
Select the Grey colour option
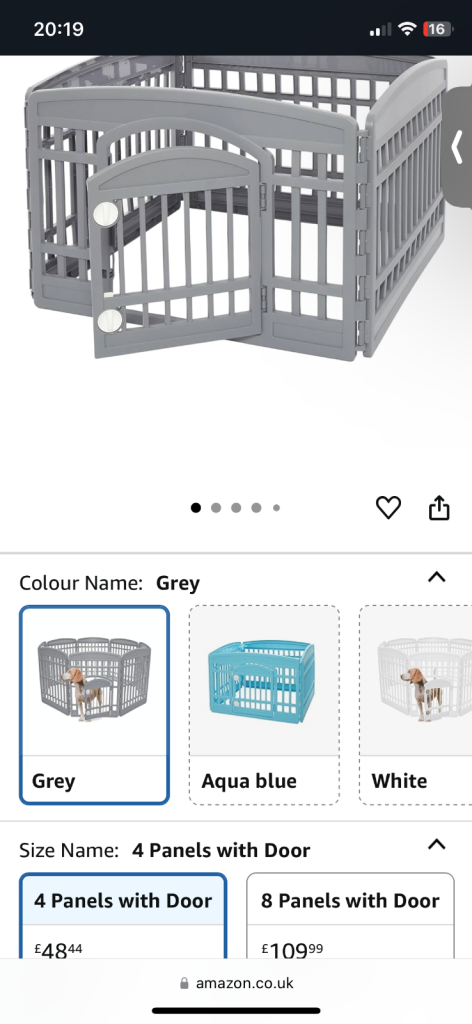95,705
